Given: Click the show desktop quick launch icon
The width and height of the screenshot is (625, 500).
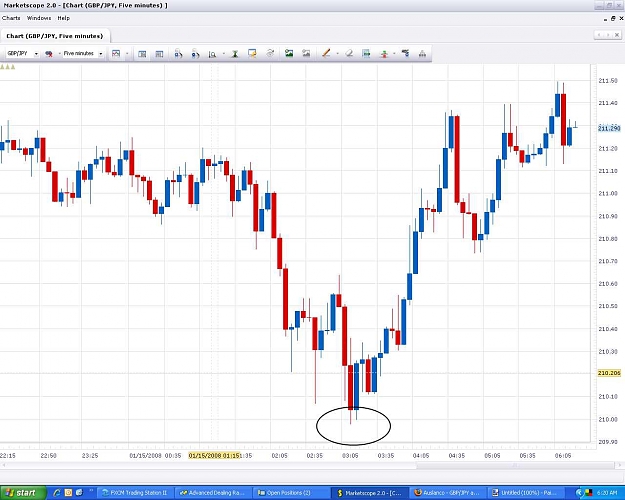Looking at the screenshot, I should click(79, 493).
